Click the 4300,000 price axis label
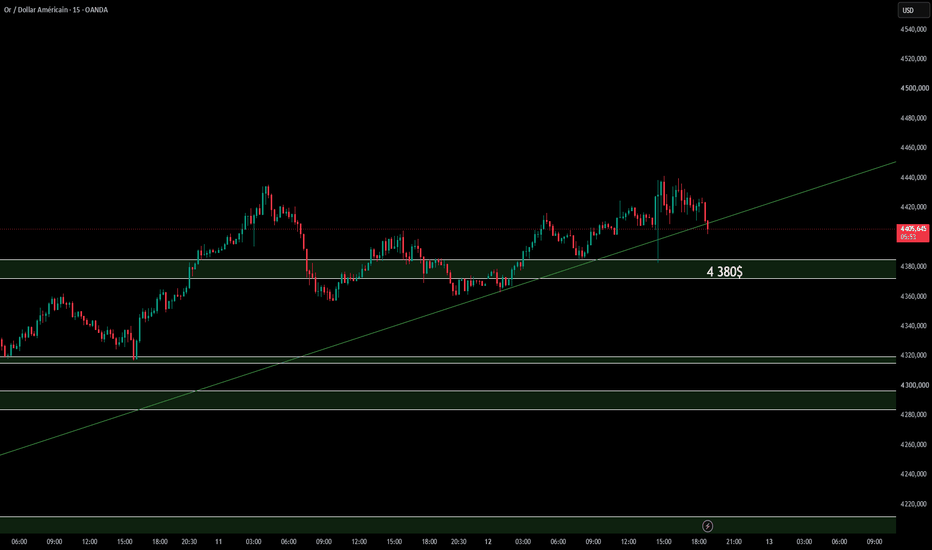 point(913,385)
